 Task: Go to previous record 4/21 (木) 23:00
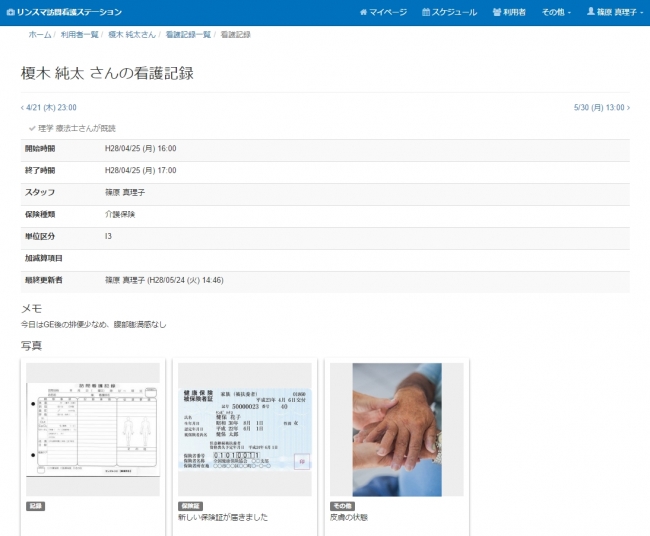click(x=49, y=108)
